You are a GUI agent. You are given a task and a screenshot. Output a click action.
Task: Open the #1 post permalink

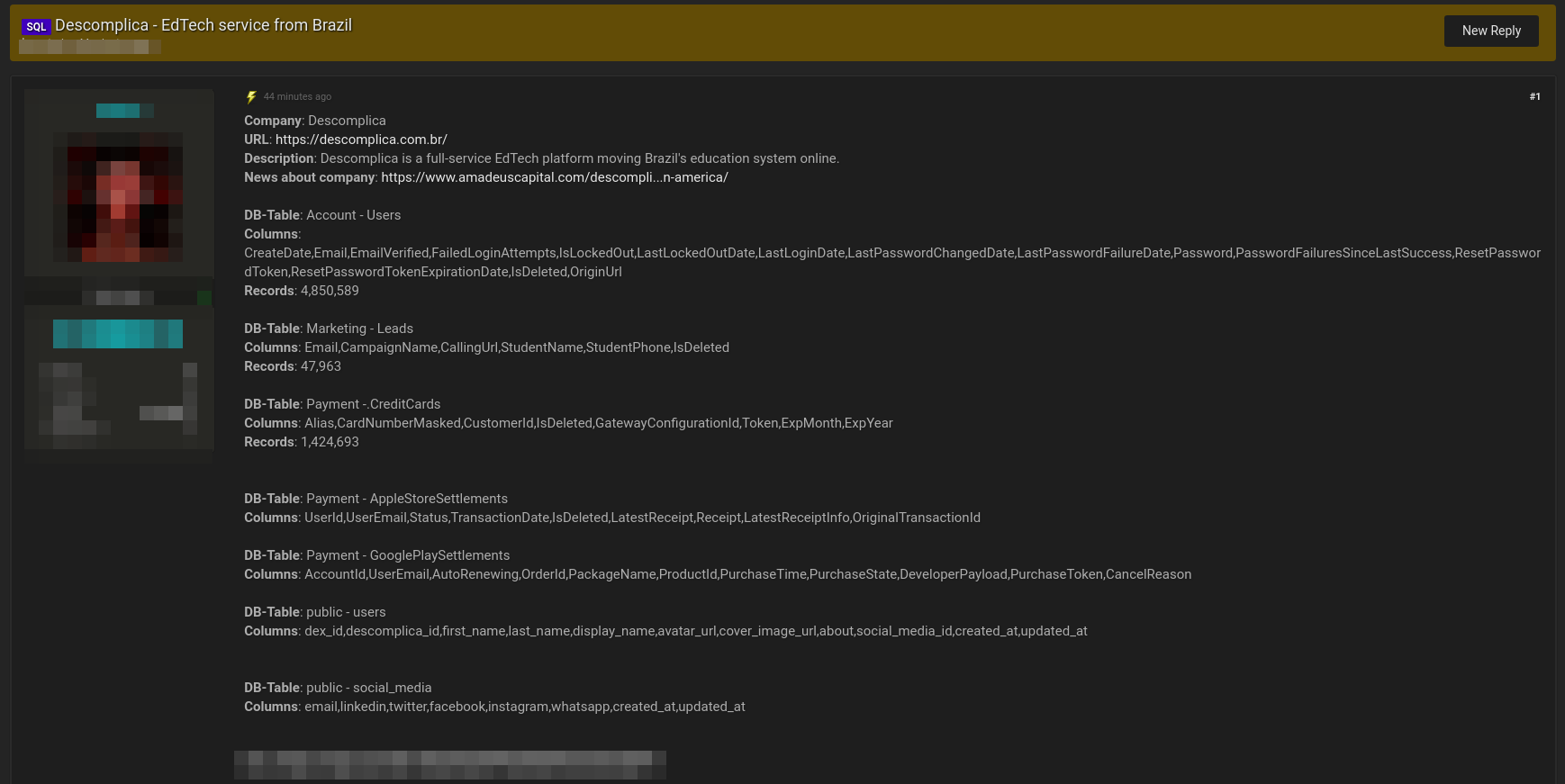[x=1534, y=96]
